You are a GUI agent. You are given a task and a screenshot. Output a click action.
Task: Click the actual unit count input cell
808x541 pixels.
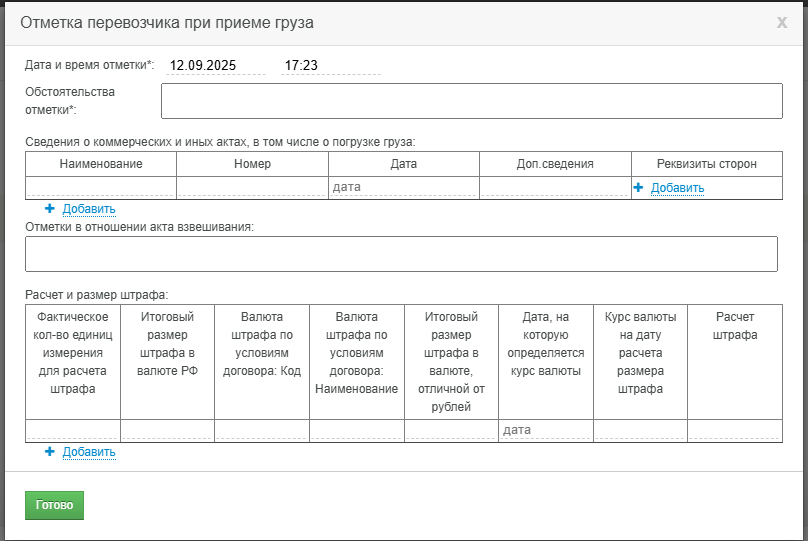[73, 430]
